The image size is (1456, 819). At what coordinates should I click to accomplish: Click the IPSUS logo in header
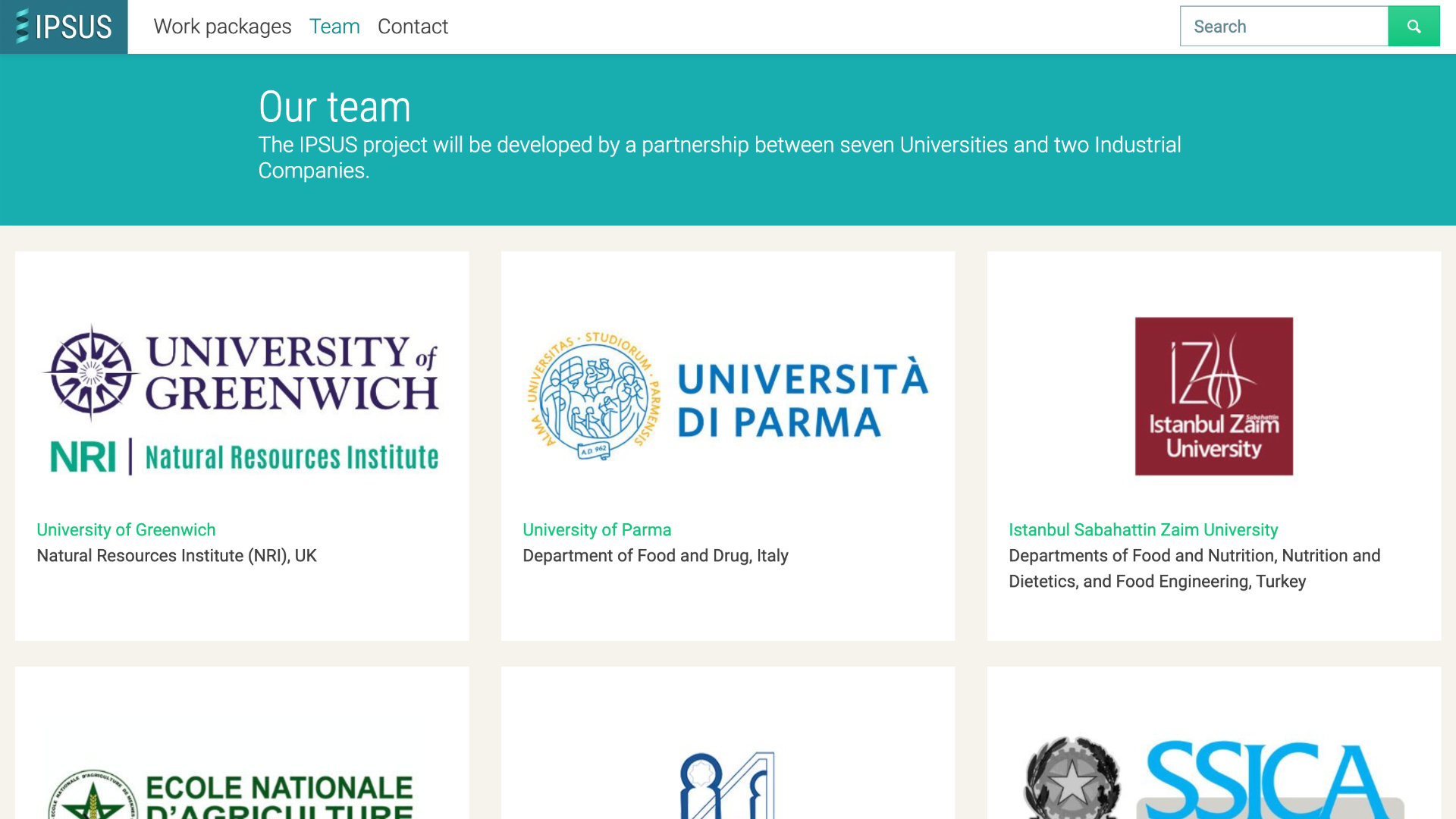tap(64, 27)
